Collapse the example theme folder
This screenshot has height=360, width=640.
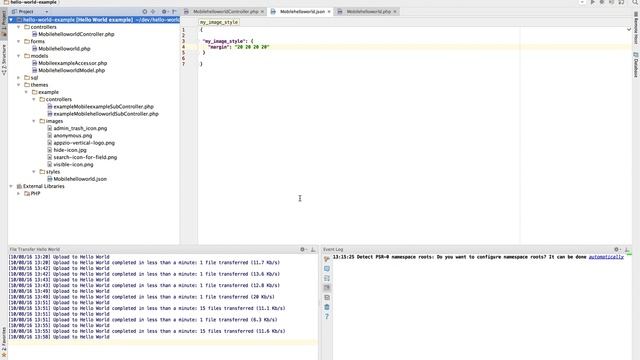click(26, 92)
